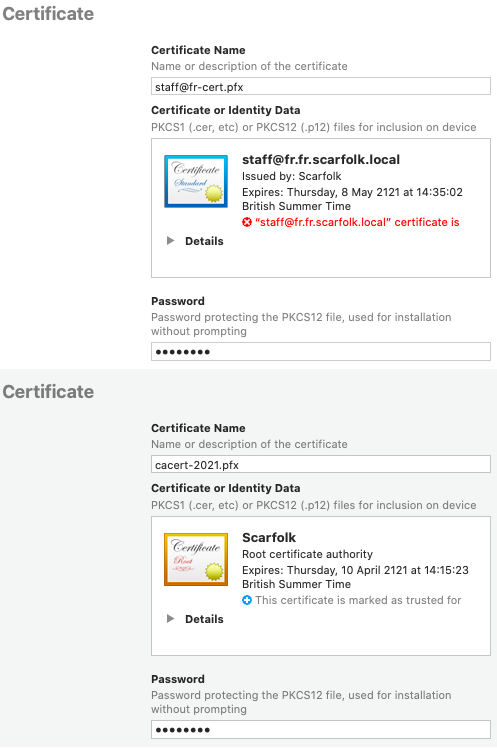
Task: Click the first Certificate section heading
Action: pos(48,14)
